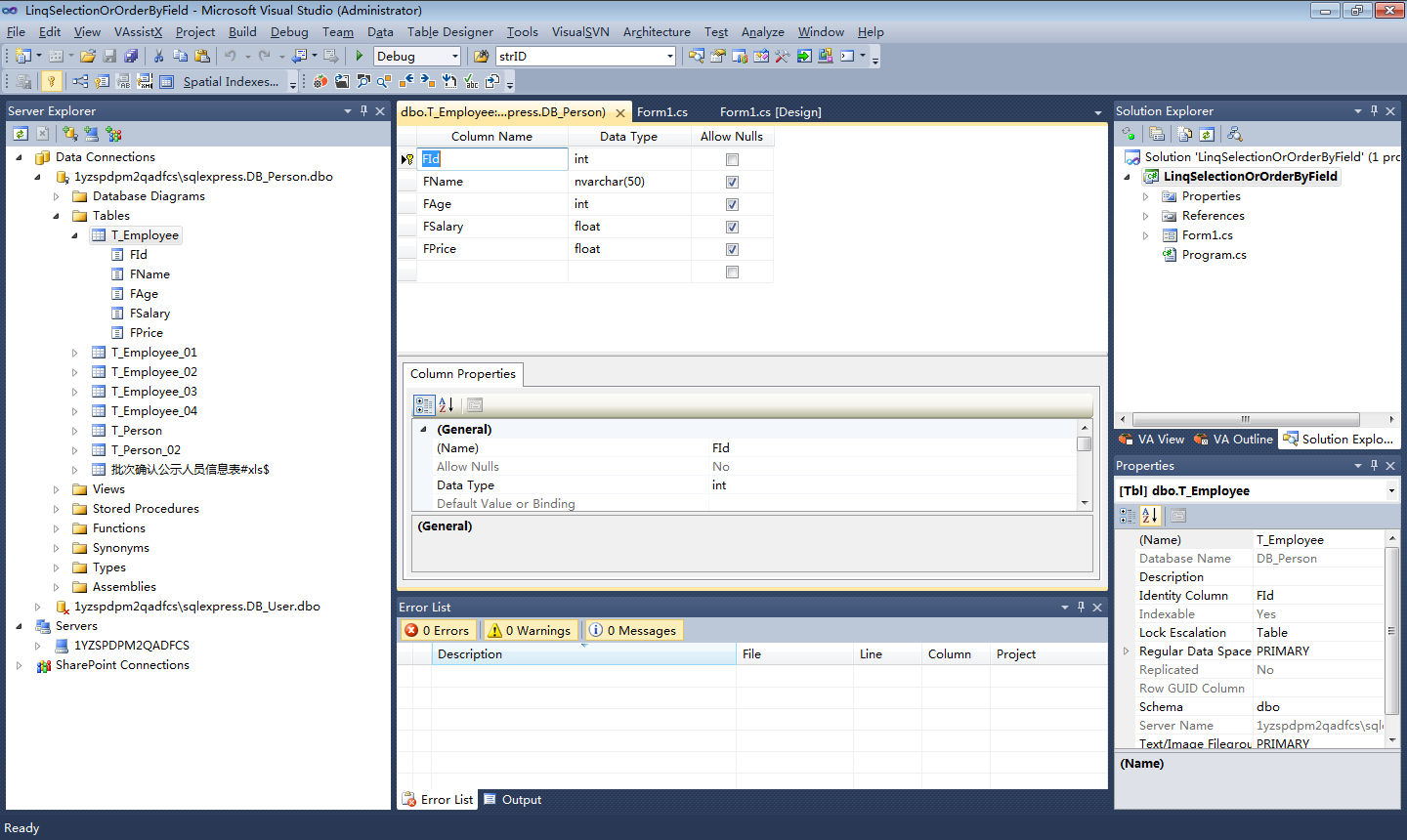Click Alphabetical sort icon in Column Properties
The height and width of the screenshot is (840, 1407).
pyautogui.click(x=447, y=405)
